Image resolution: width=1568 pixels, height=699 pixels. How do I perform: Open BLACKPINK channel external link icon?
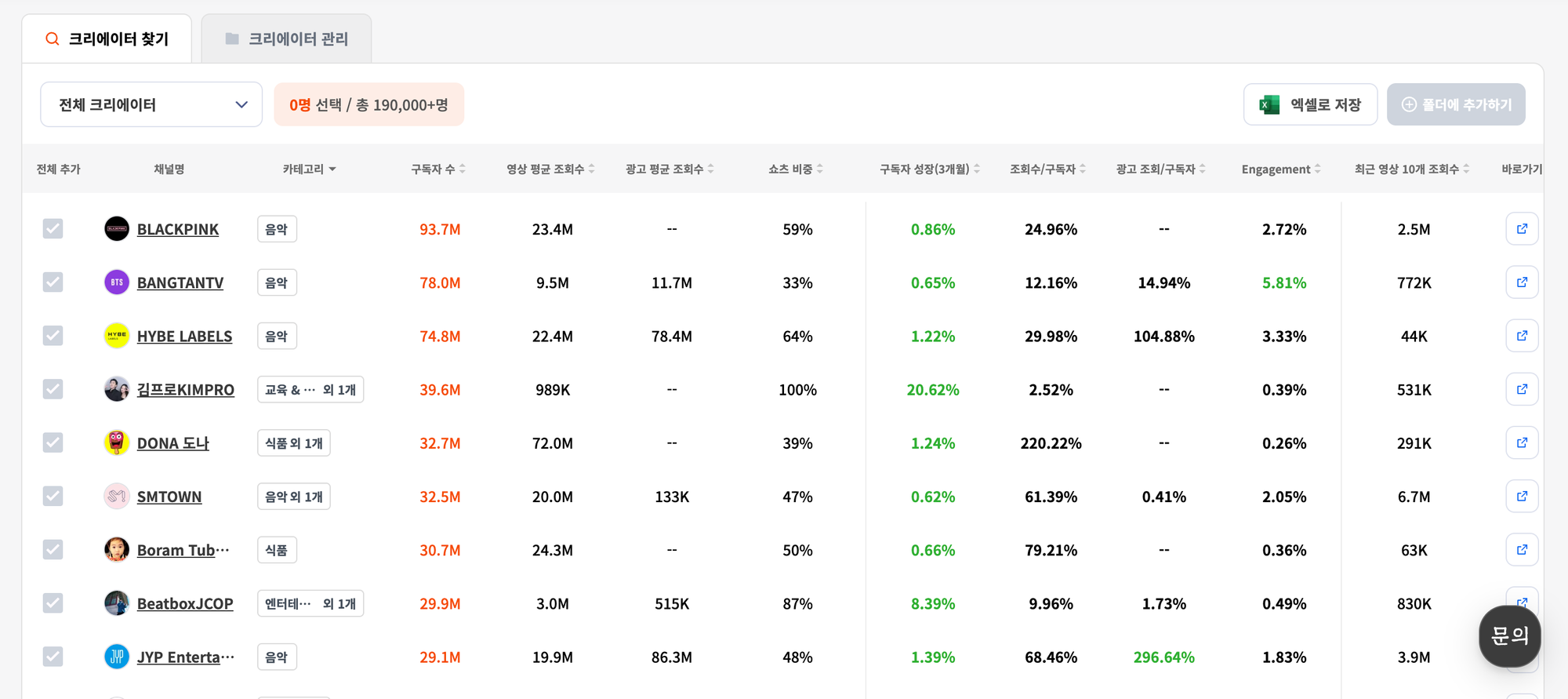1522,229
